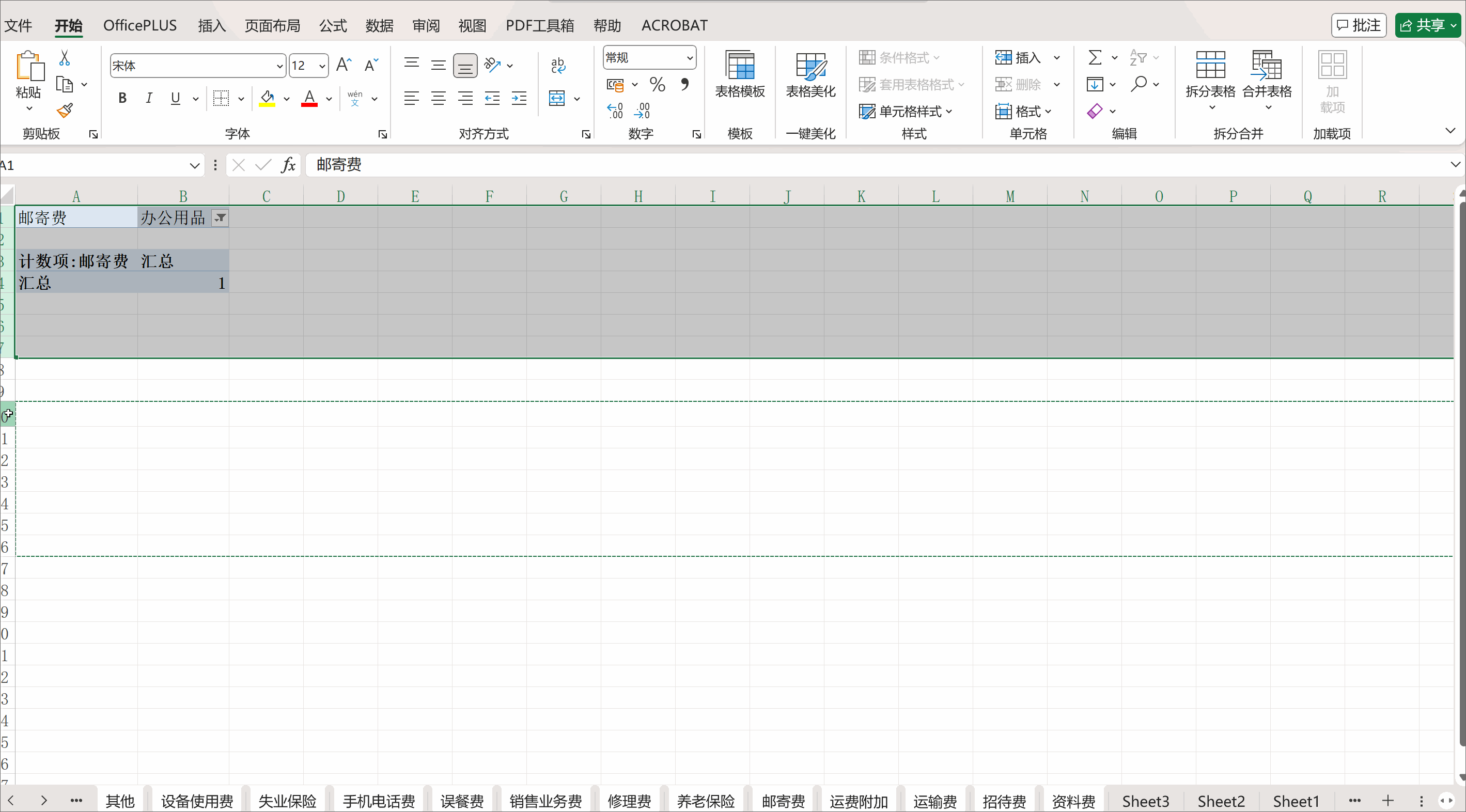Viewport: 1466px width, 812px height.
Task: Click the format painter brush icon
Action: [x=65, y=110]
